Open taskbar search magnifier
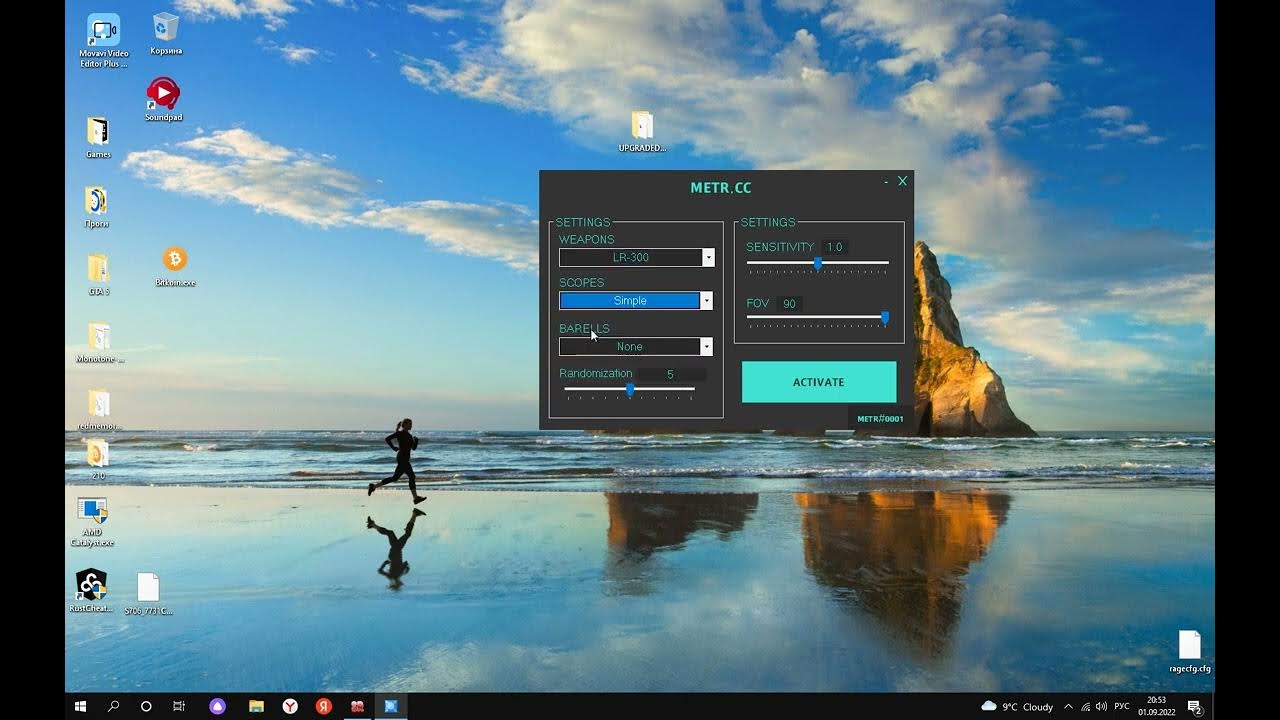 [113, 706]
